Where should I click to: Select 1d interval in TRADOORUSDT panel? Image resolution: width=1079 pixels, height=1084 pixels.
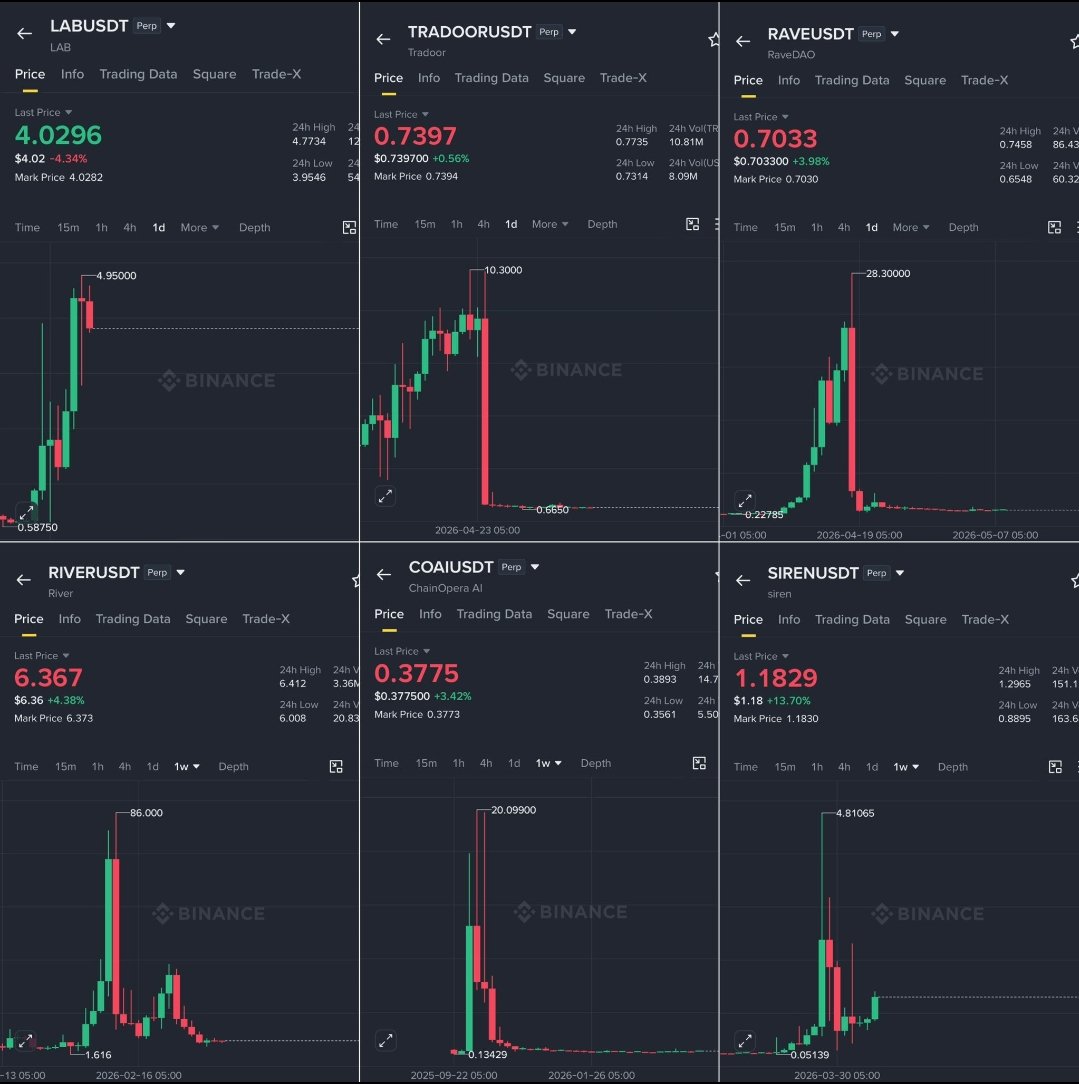click(511, 224)
